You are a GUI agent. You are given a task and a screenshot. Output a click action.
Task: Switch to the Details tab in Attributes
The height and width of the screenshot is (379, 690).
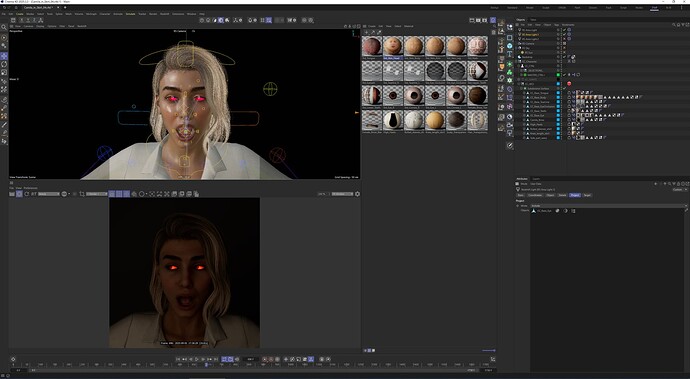(562, 195)
